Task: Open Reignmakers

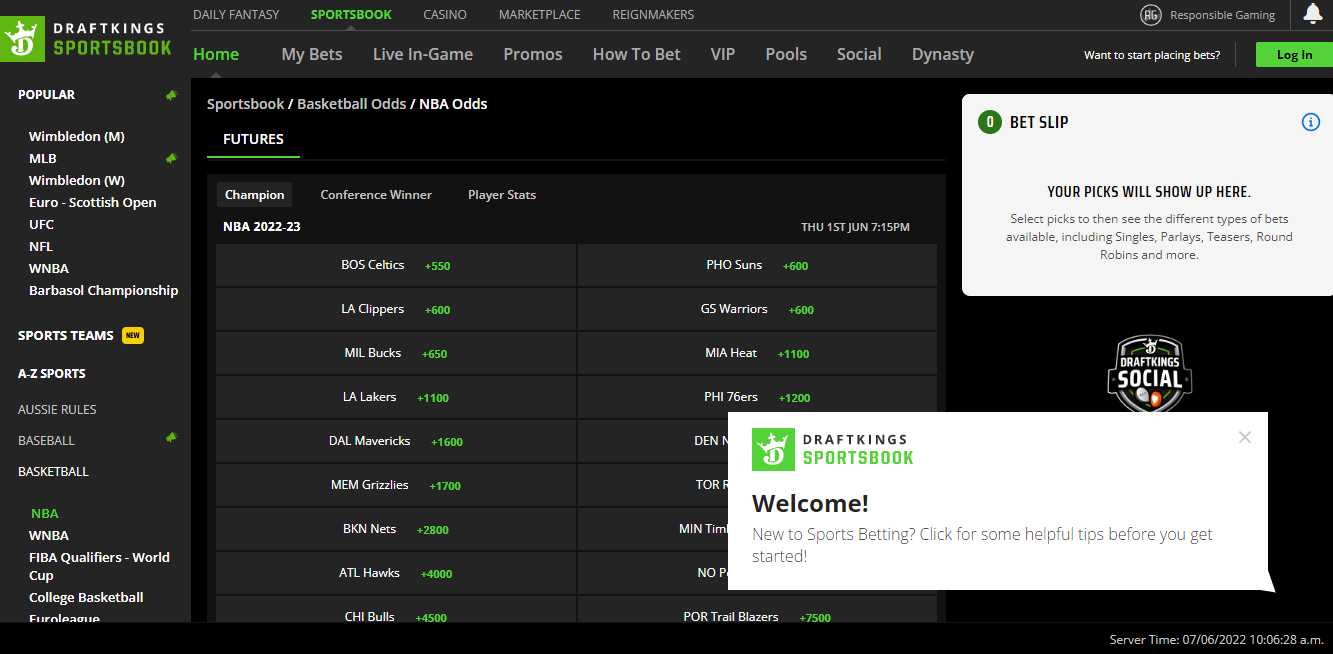Action: click(x=653, y=15)
